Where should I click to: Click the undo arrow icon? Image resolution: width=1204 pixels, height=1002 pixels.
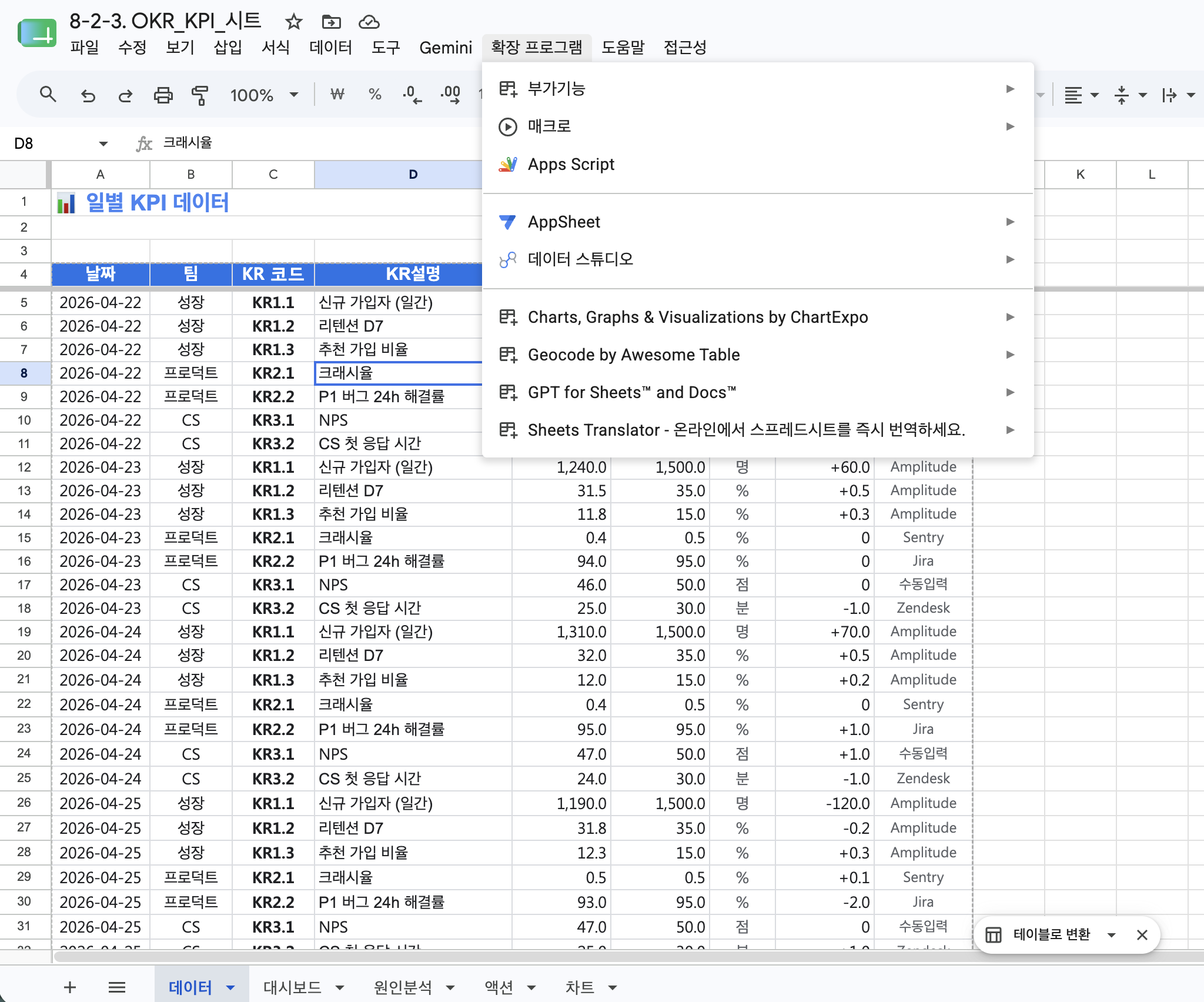point(88,95)
